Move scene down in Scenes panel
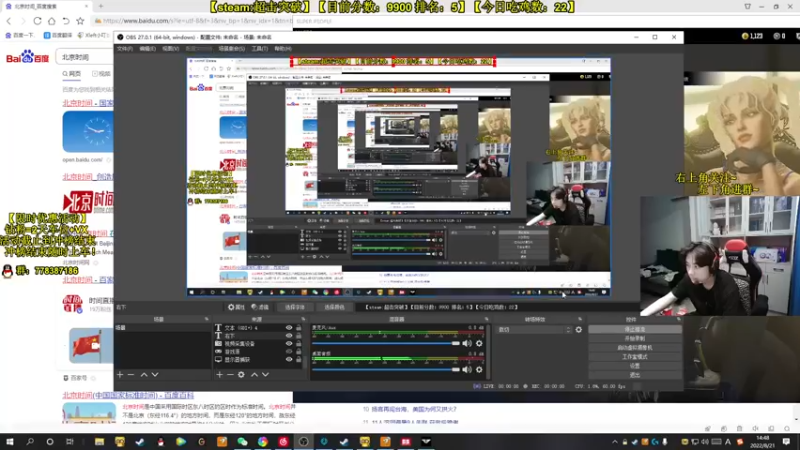Screen dimensions: 800x450 pyautogui.click(x=155, y=374)
